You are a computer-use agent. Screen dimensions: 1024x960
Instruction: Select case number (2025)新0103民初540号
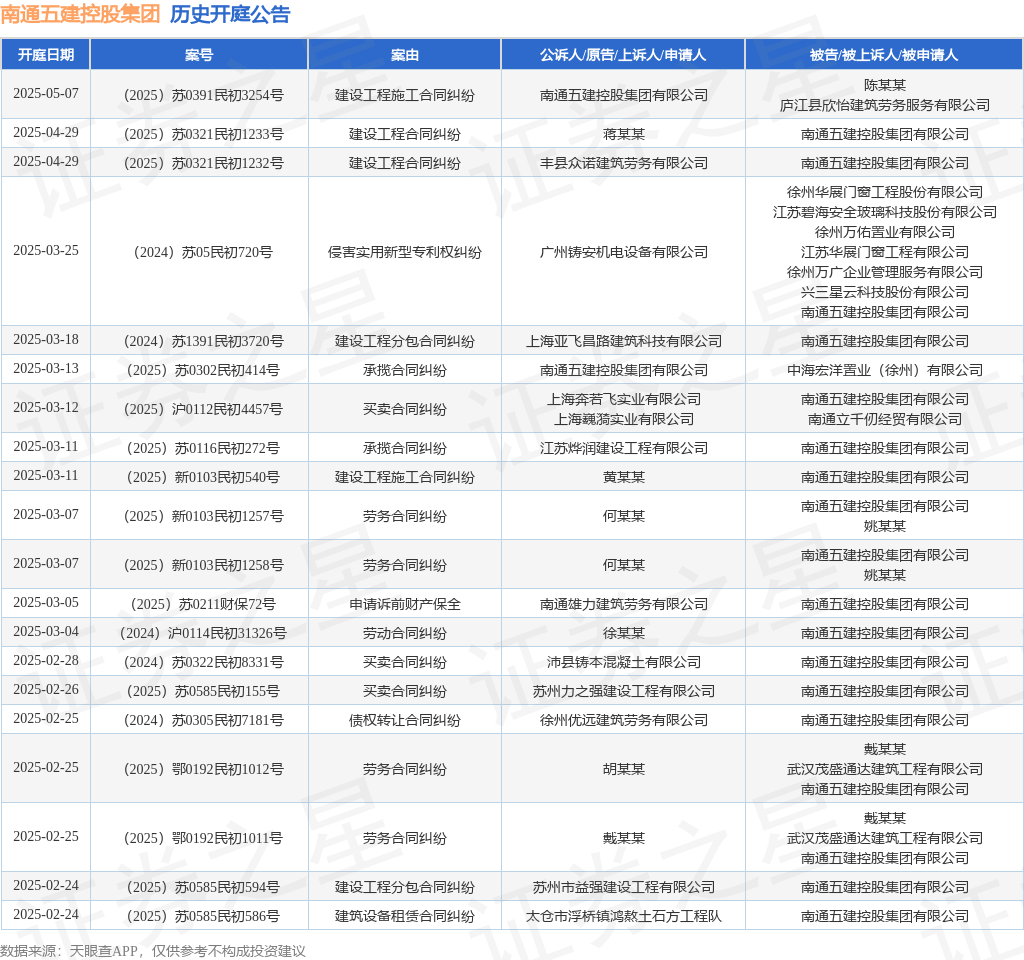[x=203, y=477]
